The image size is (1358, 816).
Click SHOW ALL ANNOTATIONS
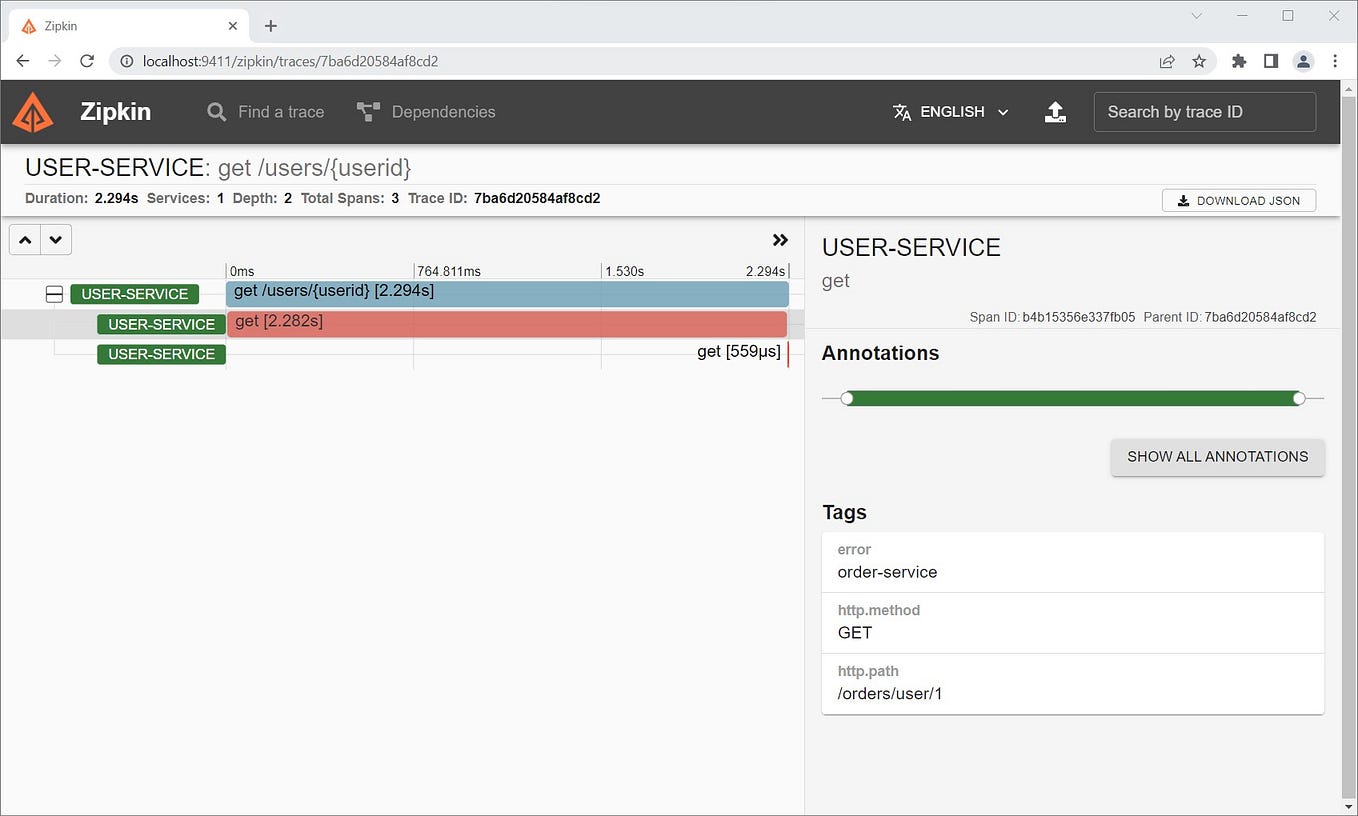click(x=1217, y=457)
